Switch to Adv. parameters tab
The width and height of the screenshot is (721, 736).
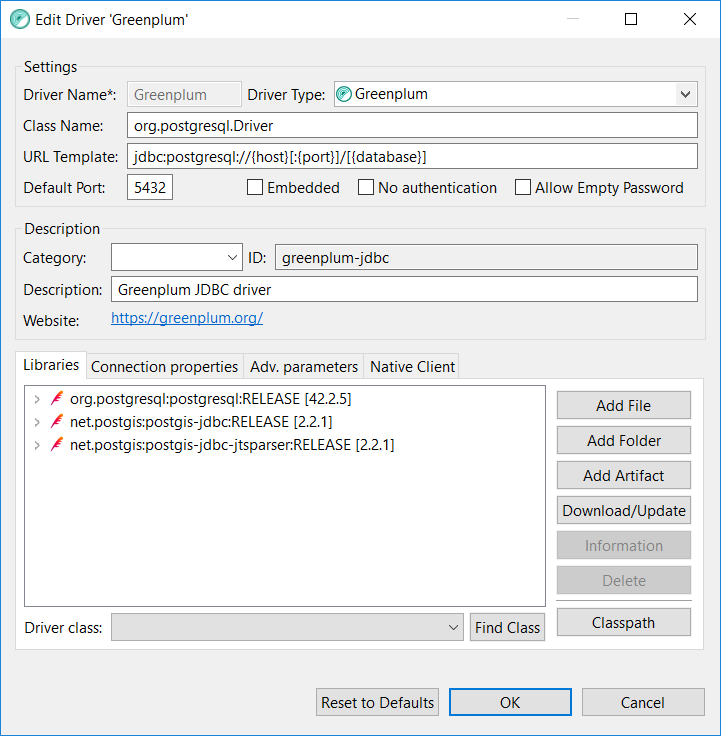[x=304, y=367]
